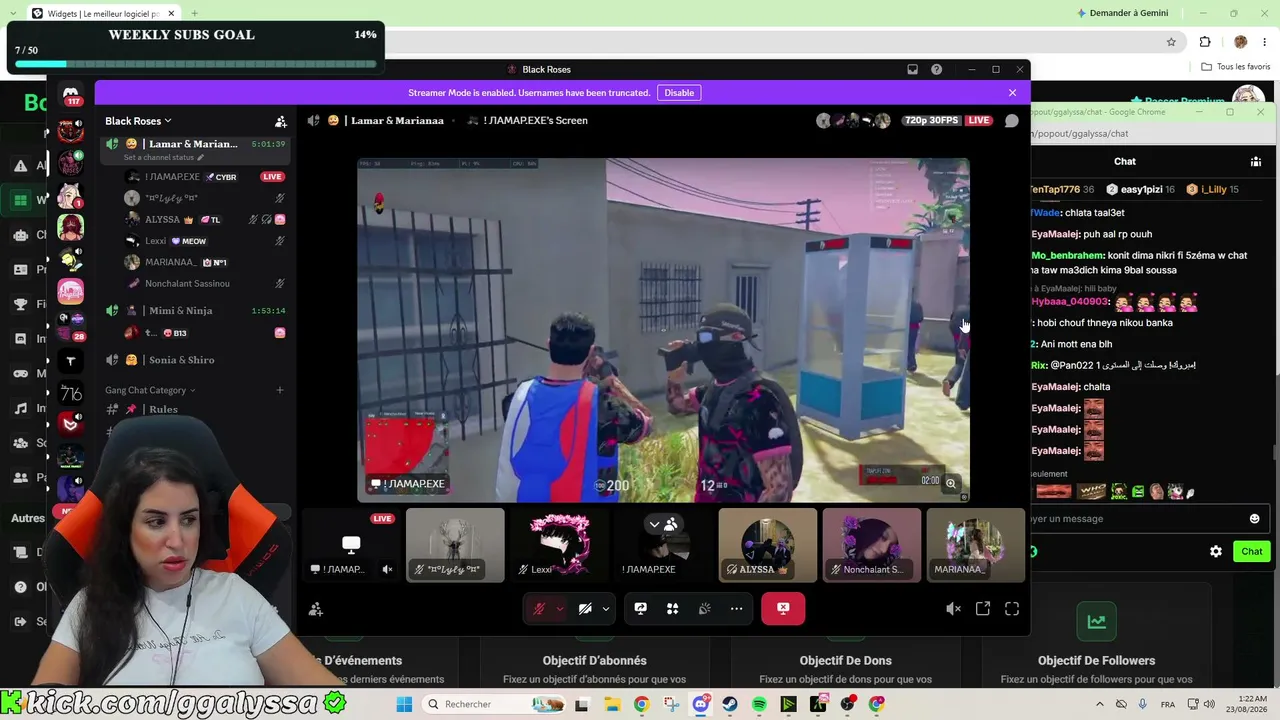1280x720 pixels.
Task: Select MARIANAA_ participant tile
Action: tap(976, 545)
